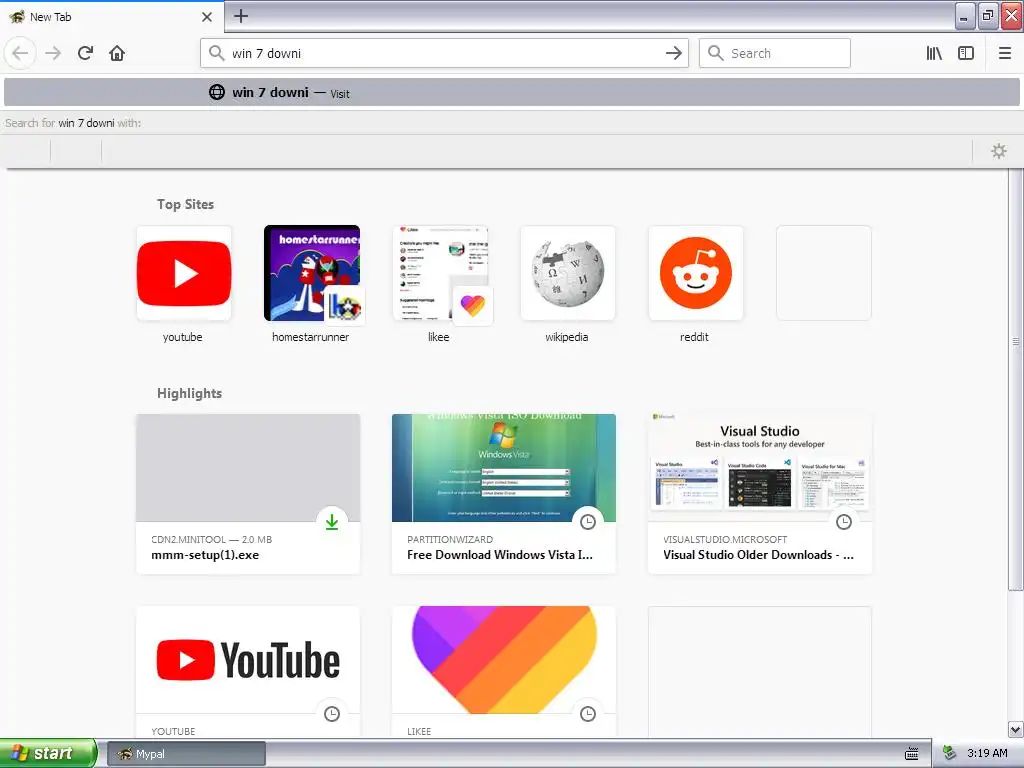Click history clock icon on YouTube card

332,714
